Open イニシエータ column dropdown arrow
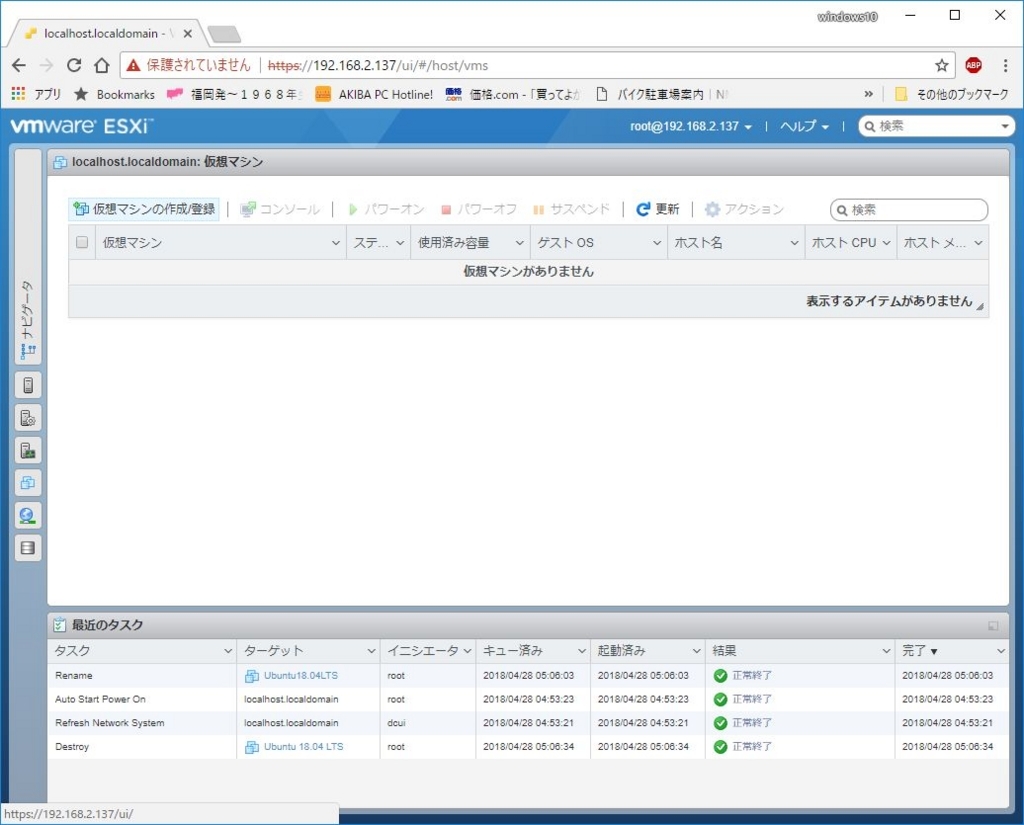 tap(468, 651)
